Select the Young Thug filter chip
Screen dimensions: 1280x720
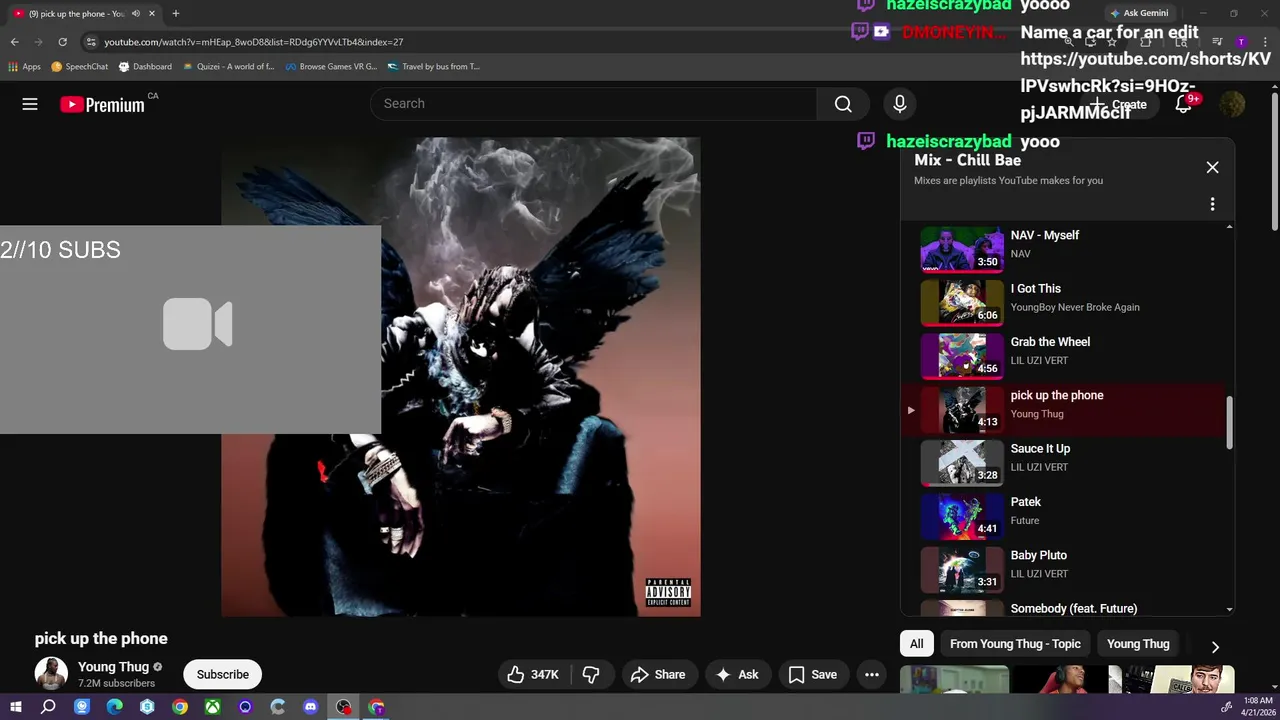1138,644
